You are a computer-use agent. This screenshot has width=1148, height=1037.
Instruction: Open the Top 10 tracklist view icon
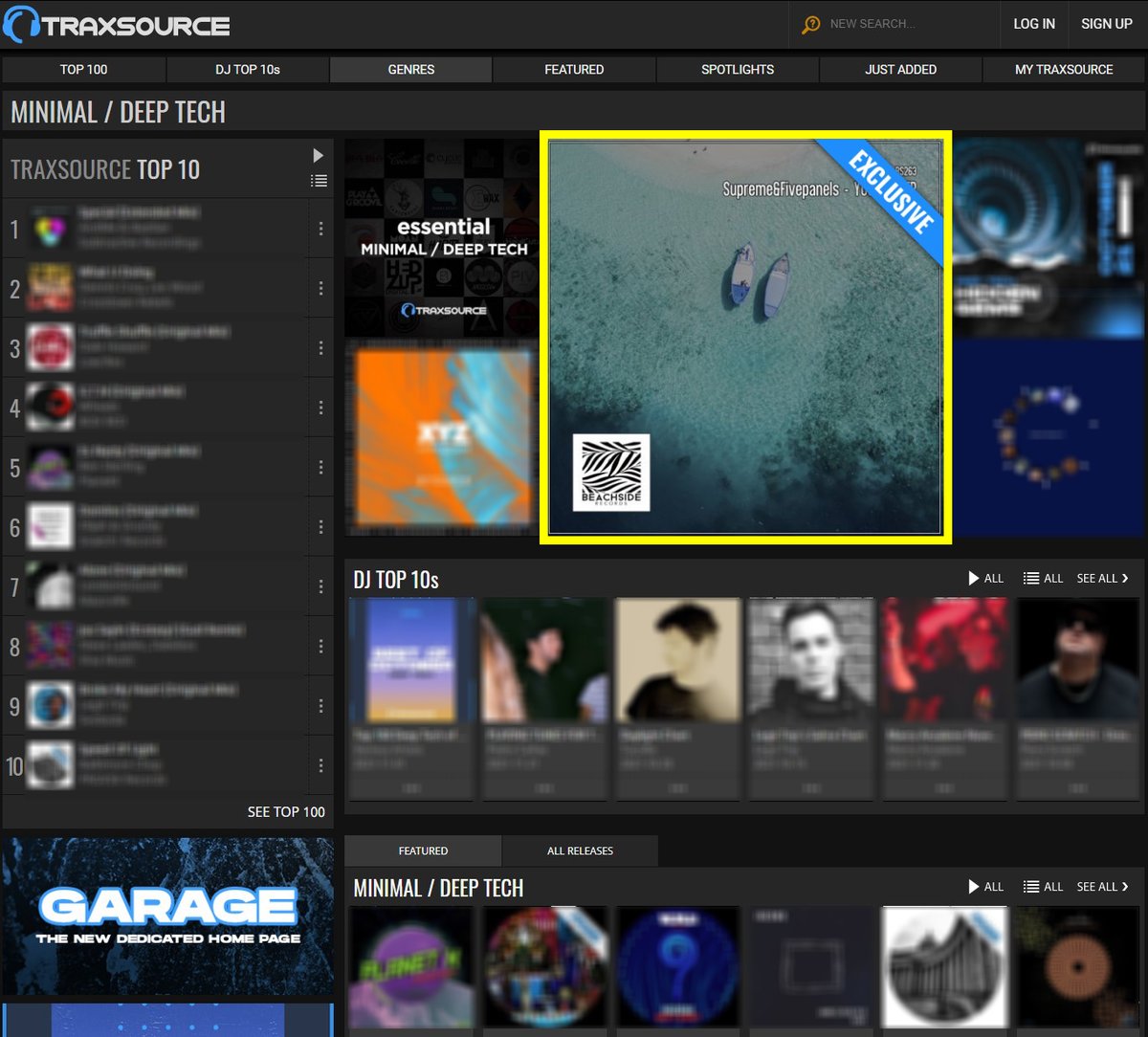[x=319, y=180]
